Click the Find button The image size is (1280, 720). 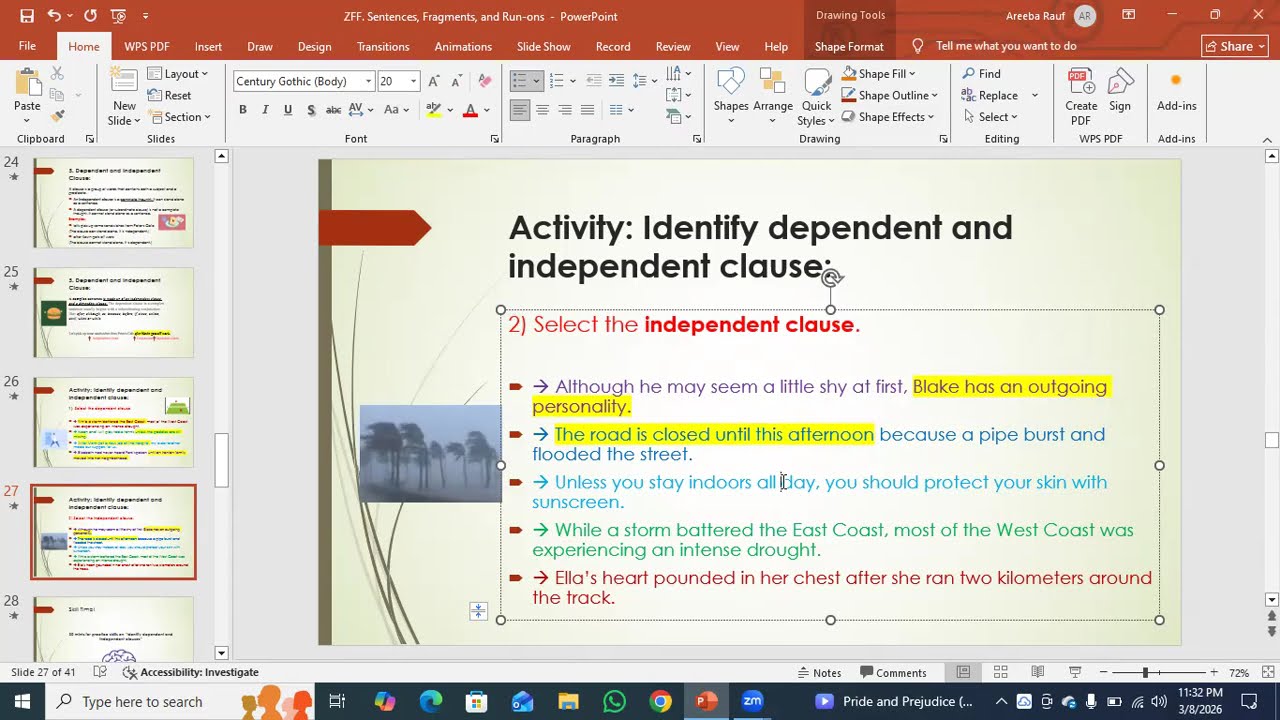tap(981, 74)
